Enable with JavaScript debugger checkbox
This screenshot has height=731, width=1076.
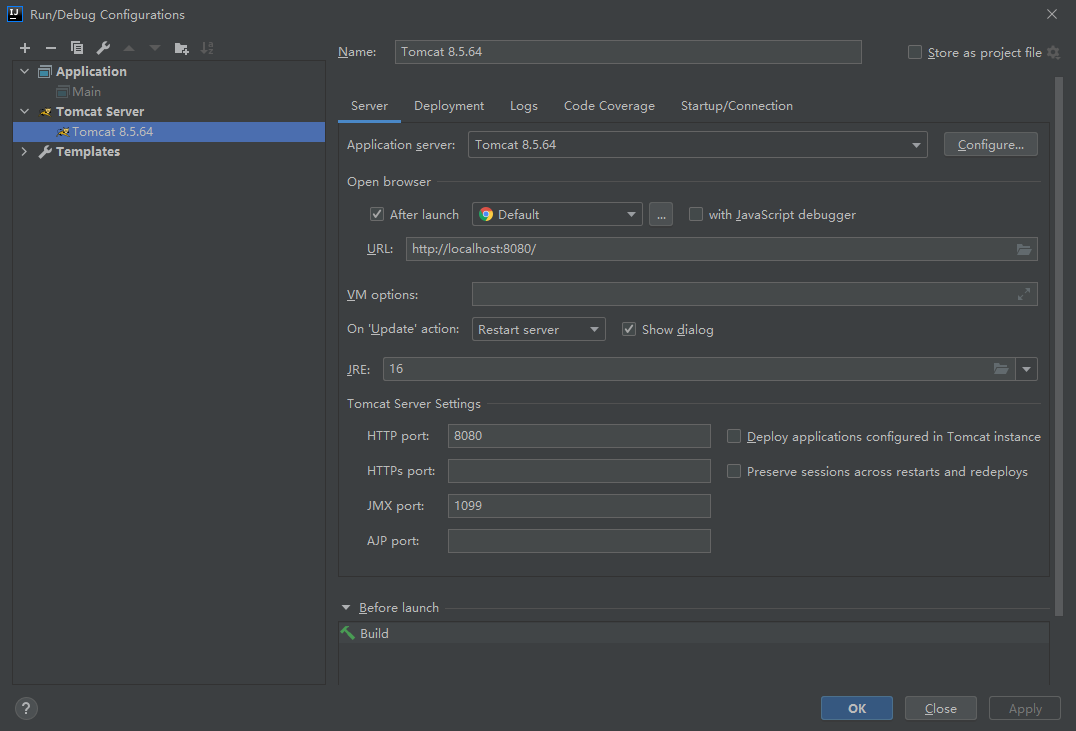[696, 214]
